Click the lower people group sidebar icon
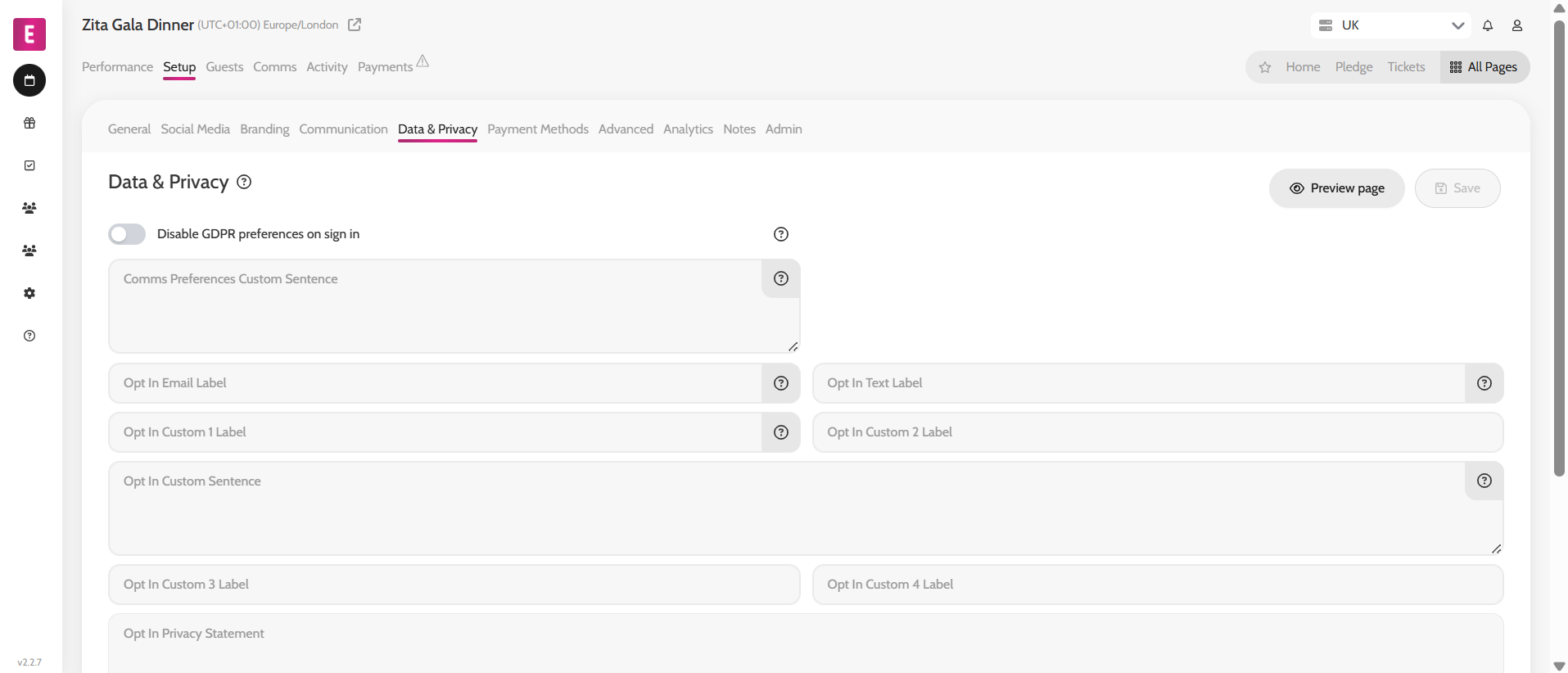 click(29, 251)
